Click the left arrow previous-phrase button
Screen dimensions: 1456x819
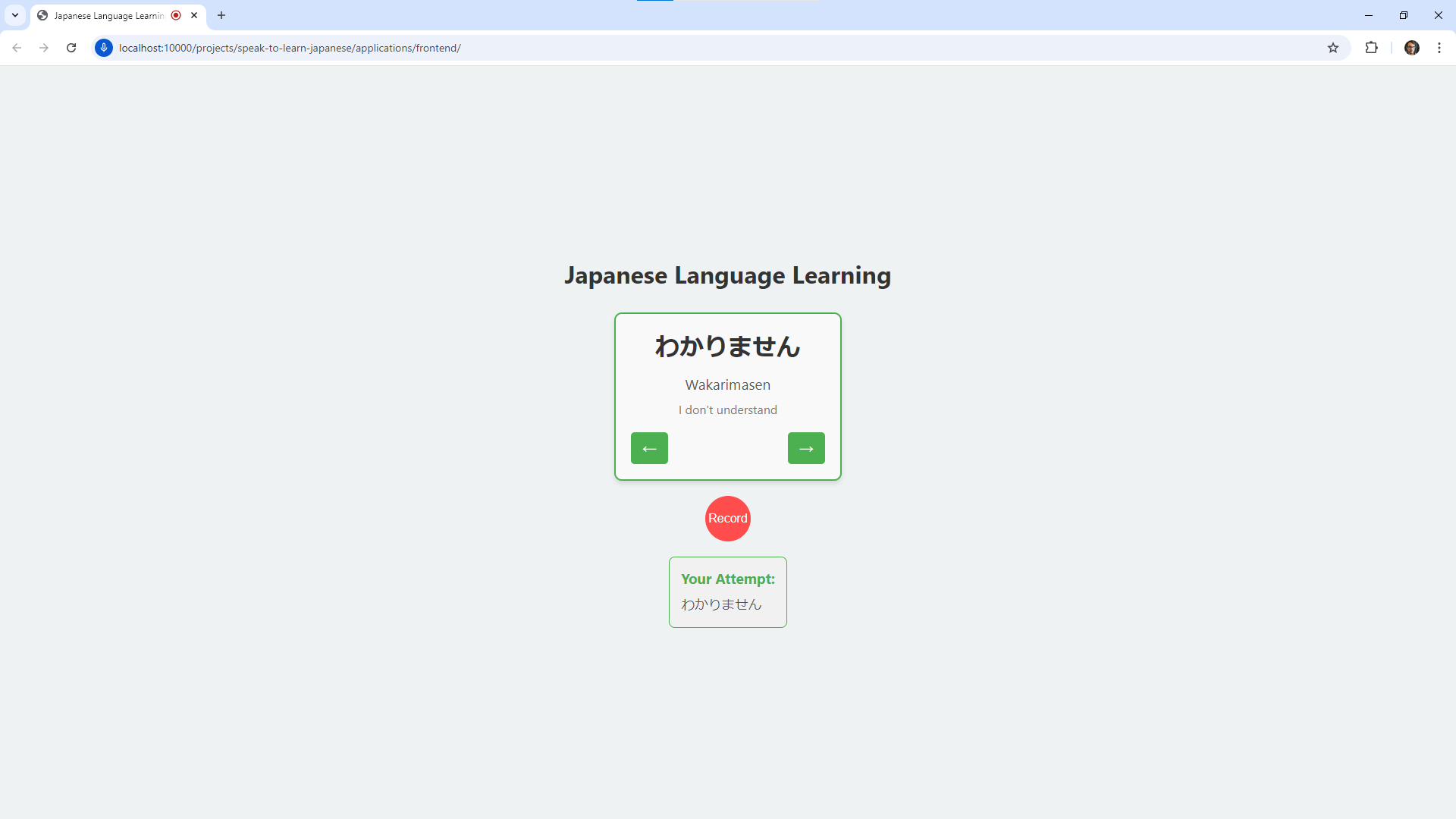point(649,448)
